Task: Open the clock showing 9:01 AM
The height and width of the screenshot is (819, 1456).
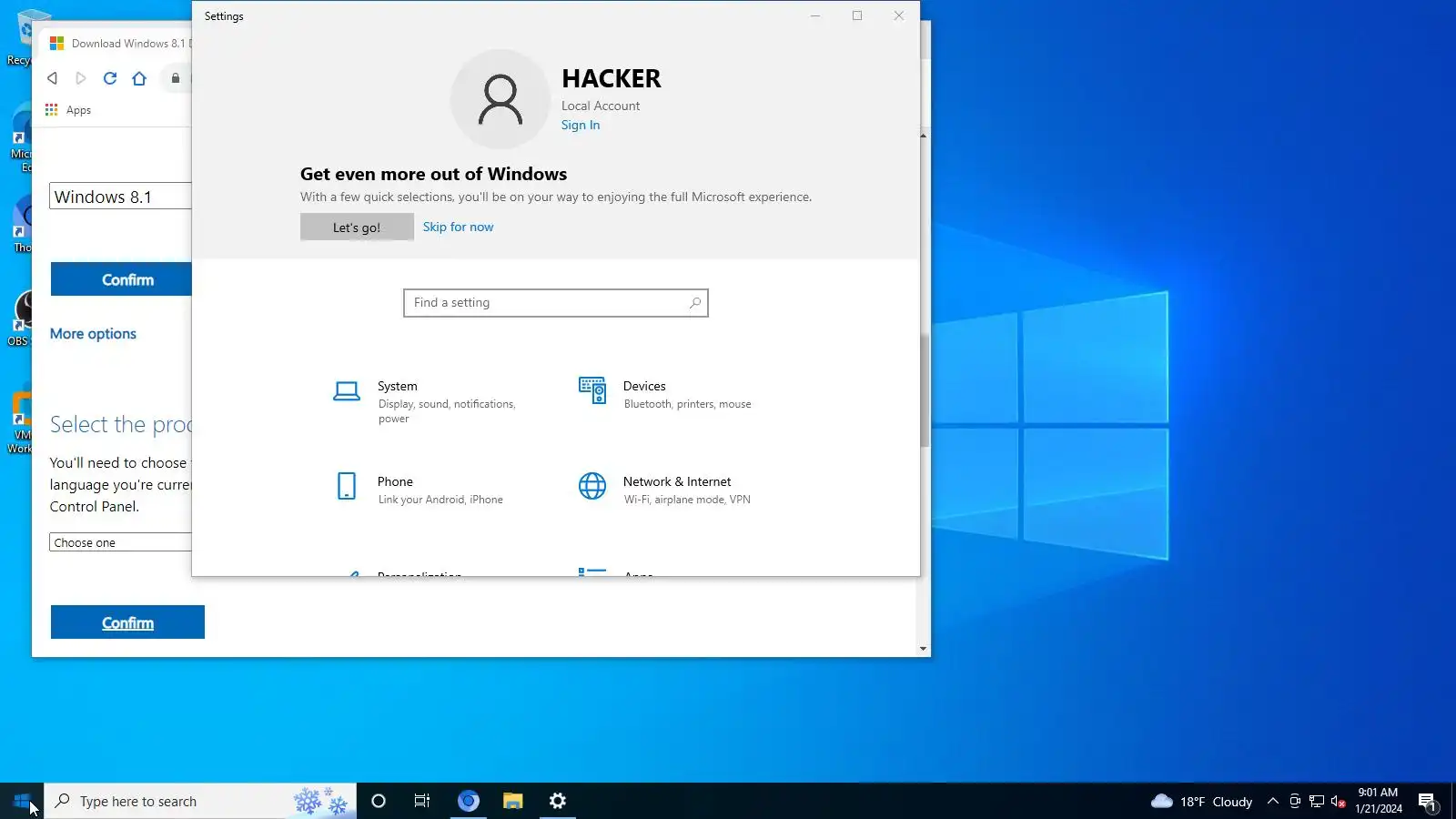Action: pos(1379,801)
